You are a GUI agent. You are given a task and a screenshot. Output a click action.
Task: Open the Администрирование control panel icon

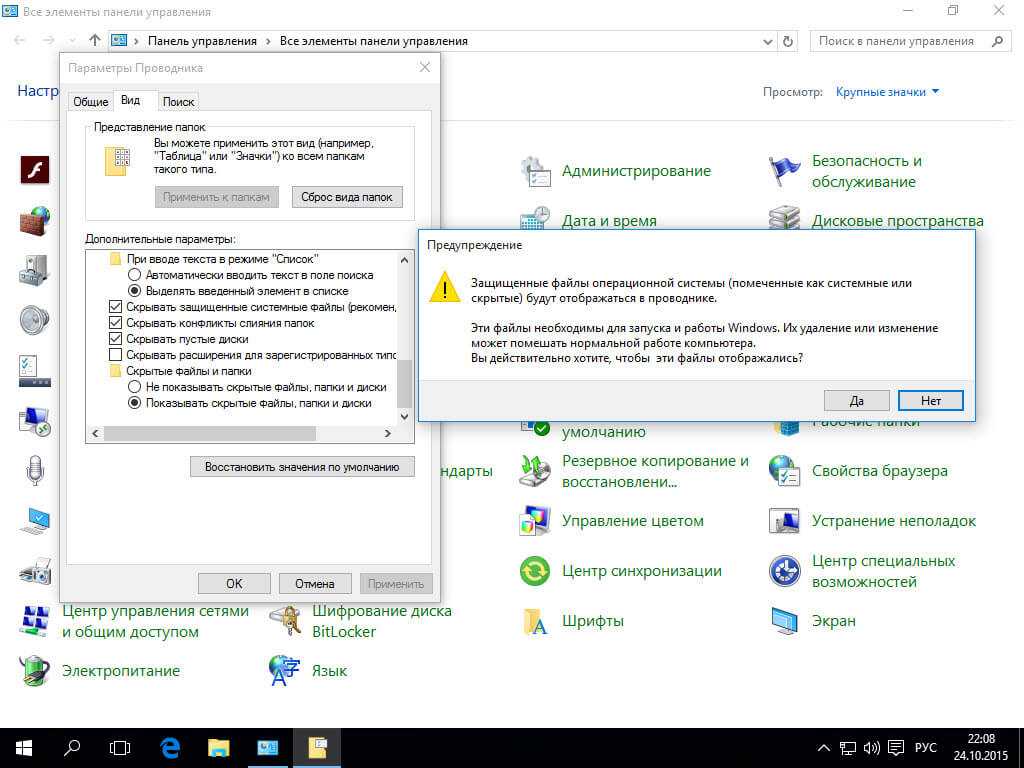coord(536,171)
